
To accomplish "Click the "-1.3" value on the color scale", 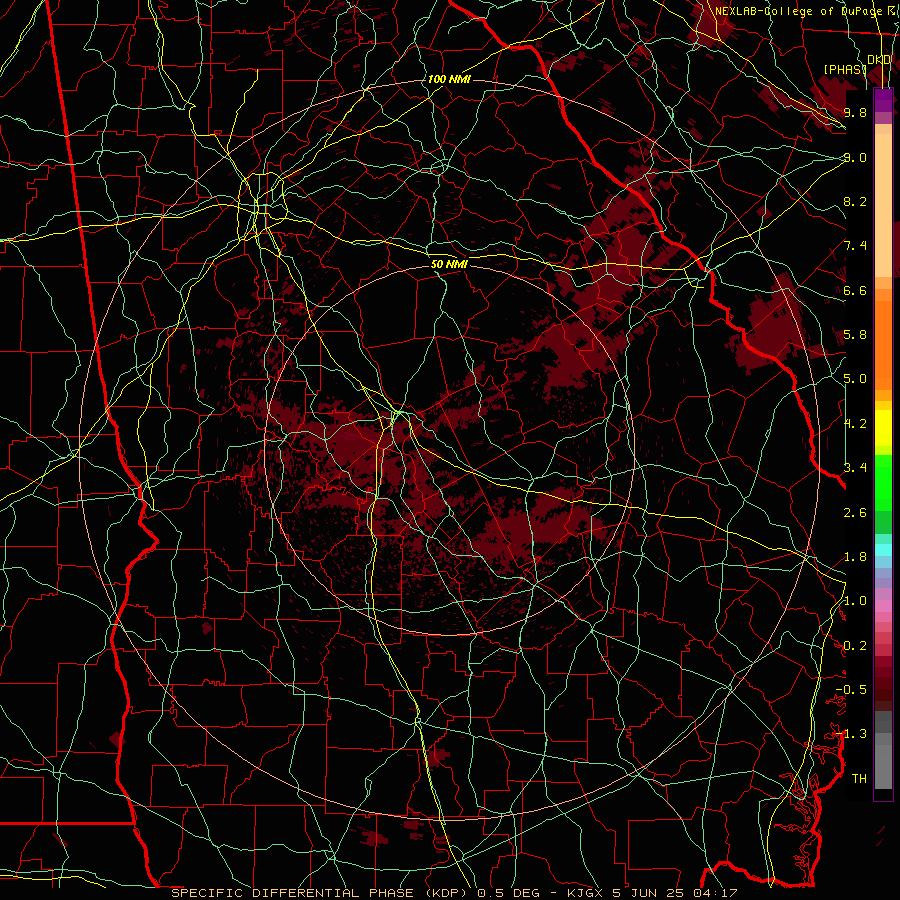I will 851,734.
